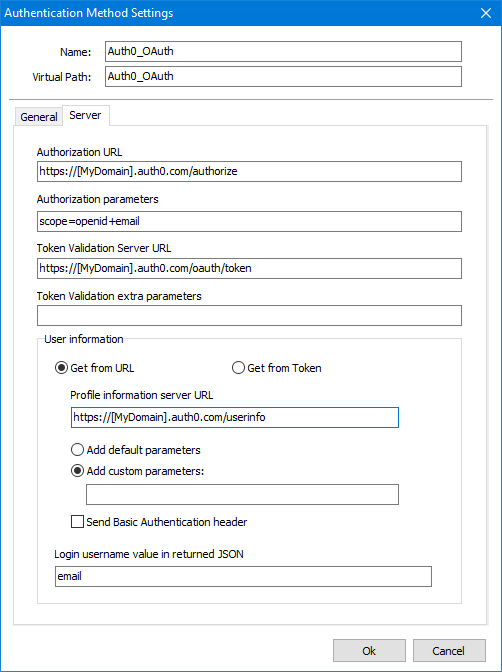Switch to the General tab
Image resolution: width=502 pixels, height=672 pixels.
coord(39,117)
